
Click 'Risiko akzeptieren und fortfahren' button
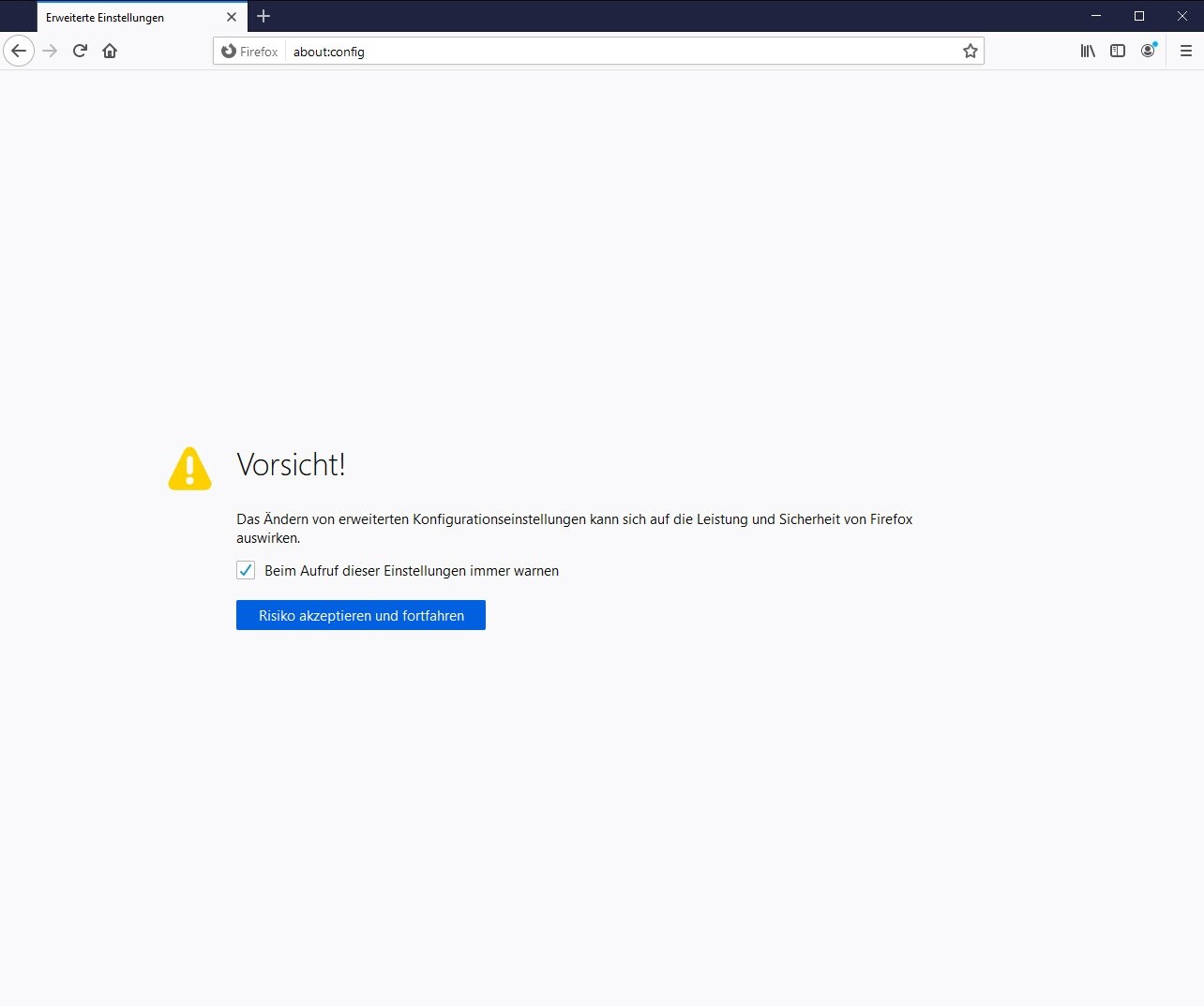coord(361,615)
